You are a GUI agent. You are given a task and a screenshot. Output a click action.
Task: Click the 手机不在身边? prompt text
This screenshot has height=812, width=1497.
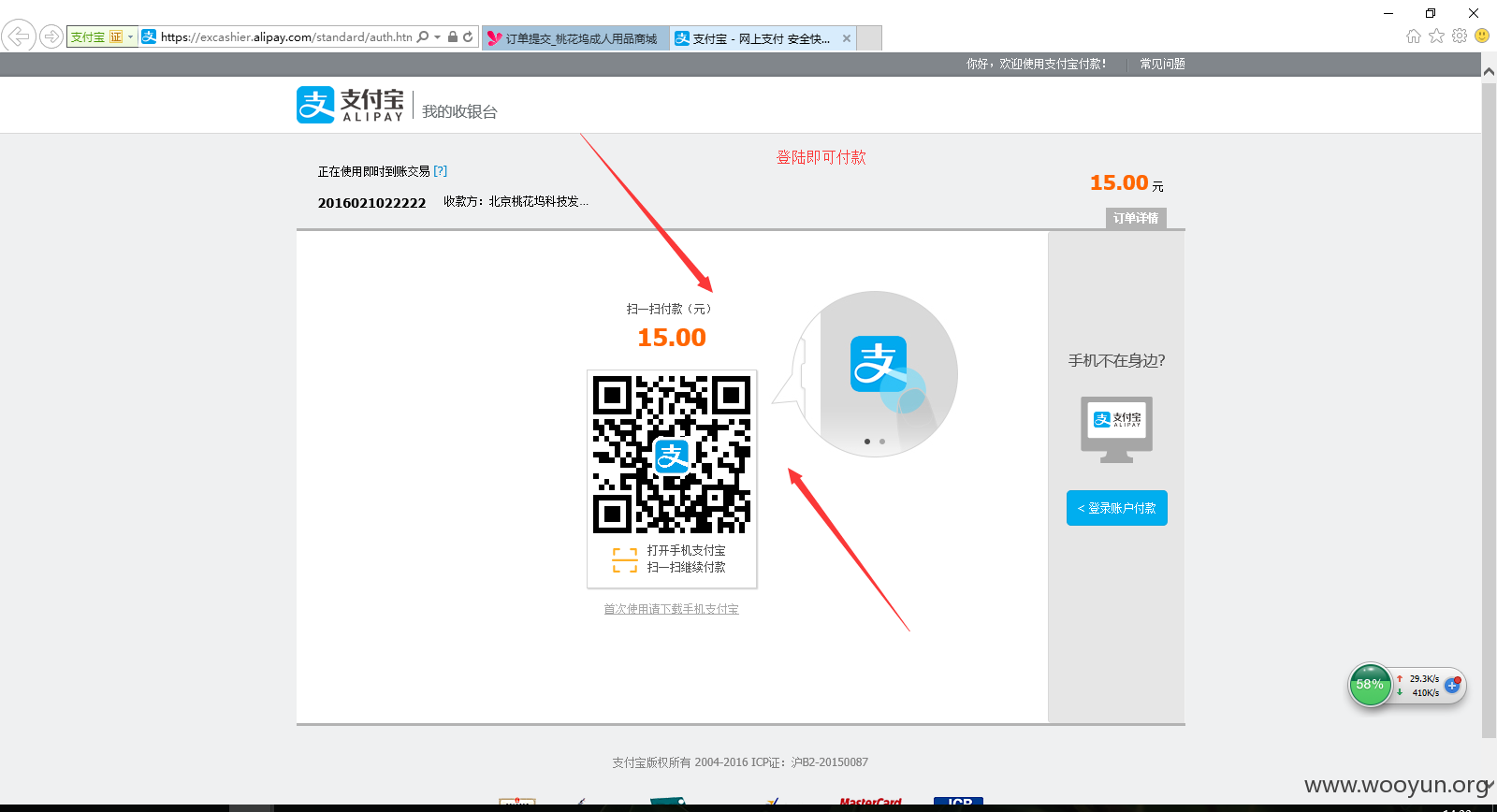[x=1117, y=360]
